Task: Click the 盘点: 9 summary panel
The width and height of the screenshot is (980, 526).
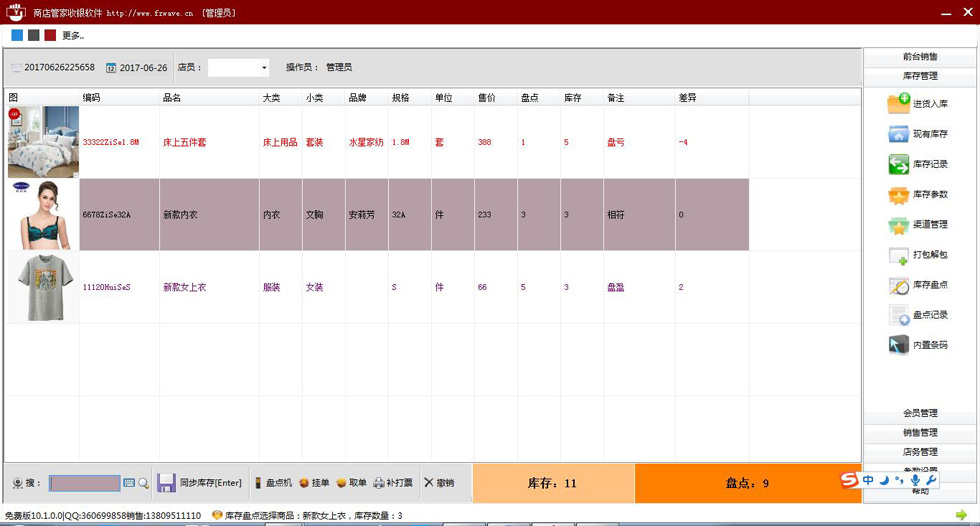Action: pos(748,483)
